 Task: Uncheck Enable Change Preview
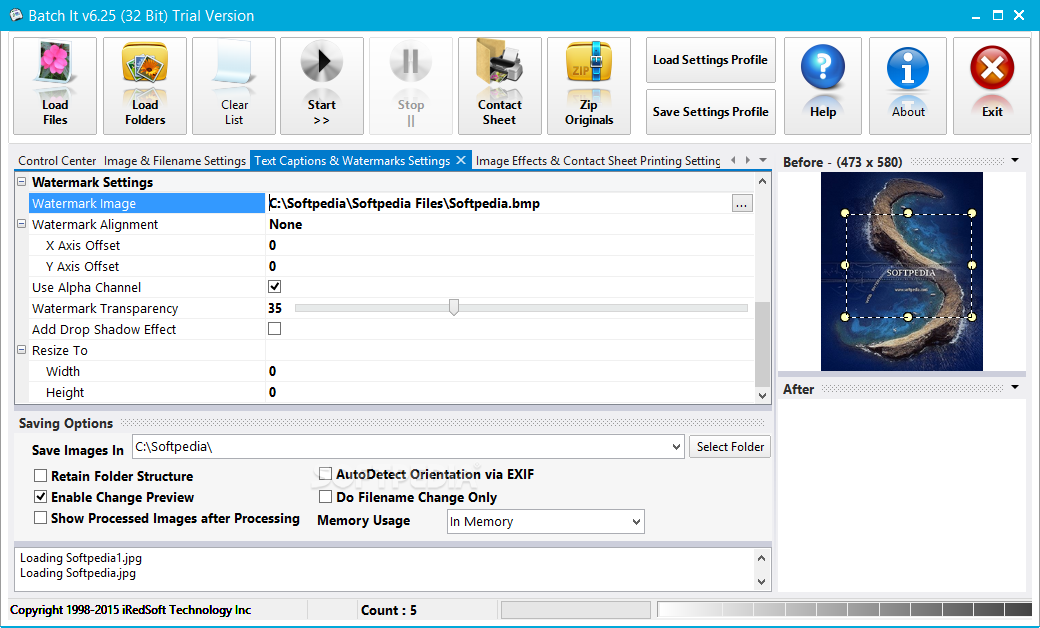point(40,497)
